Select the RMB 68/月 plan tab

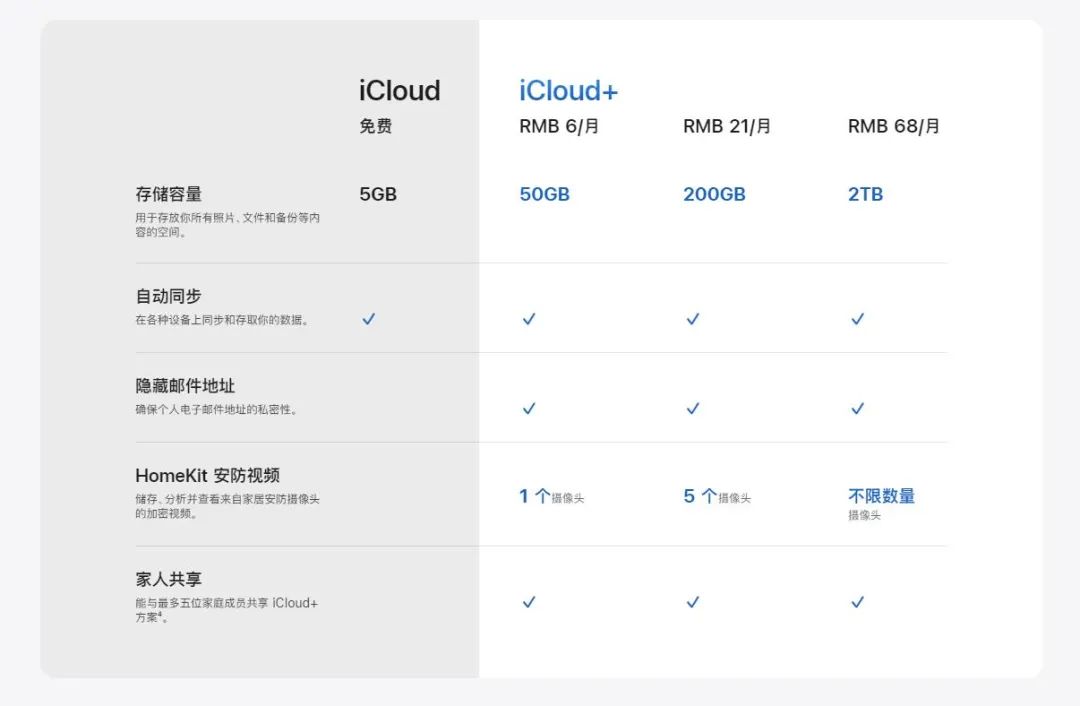[x=894, y=125]
